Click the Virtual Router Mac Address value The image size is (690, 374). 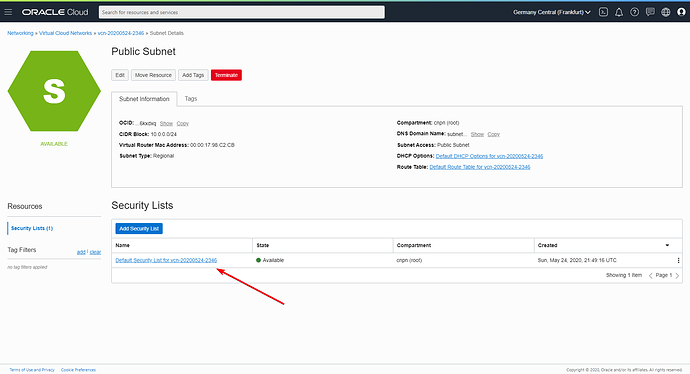coord(212,145)
